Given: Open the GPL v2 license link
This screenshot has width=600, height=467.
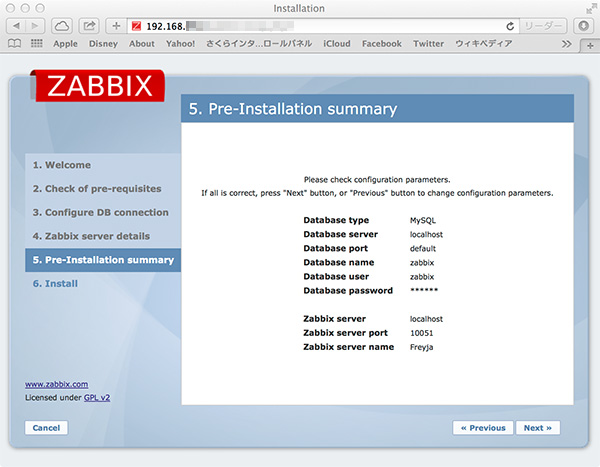Looking at the screenshot, I should [97, 397].
